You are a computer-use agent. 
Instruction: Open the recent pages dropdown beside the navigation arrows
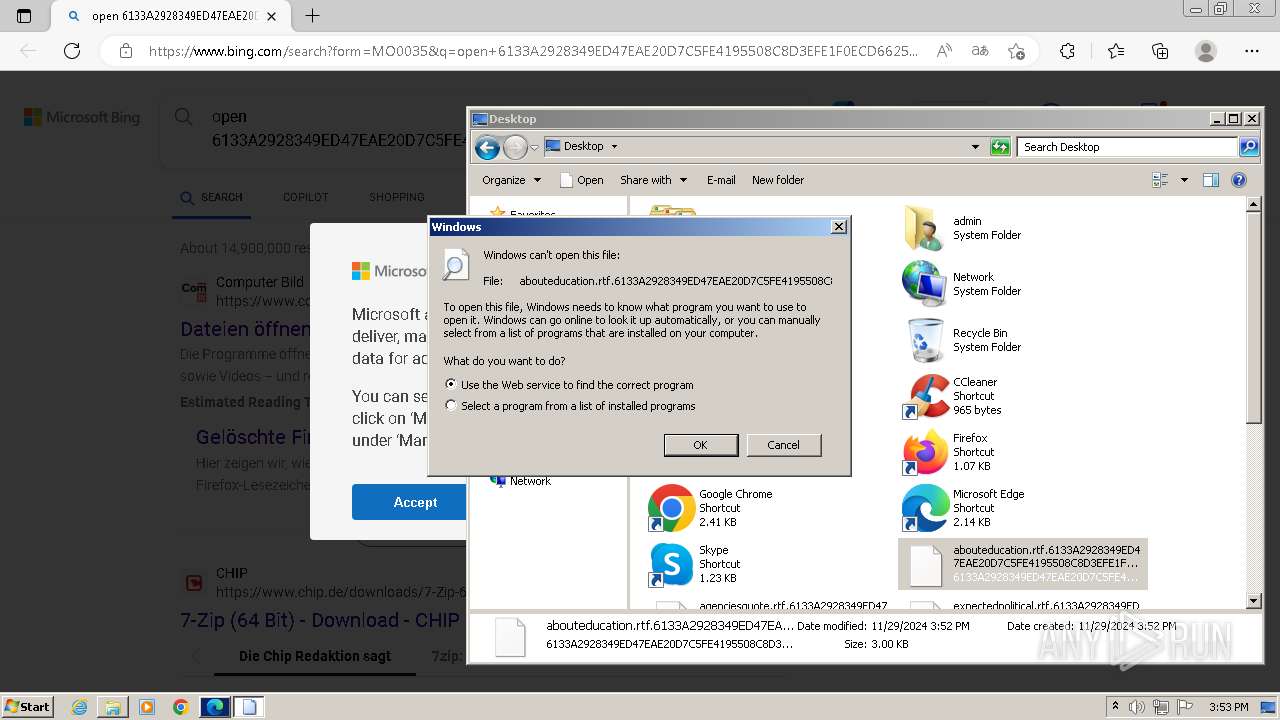(534, 148)
